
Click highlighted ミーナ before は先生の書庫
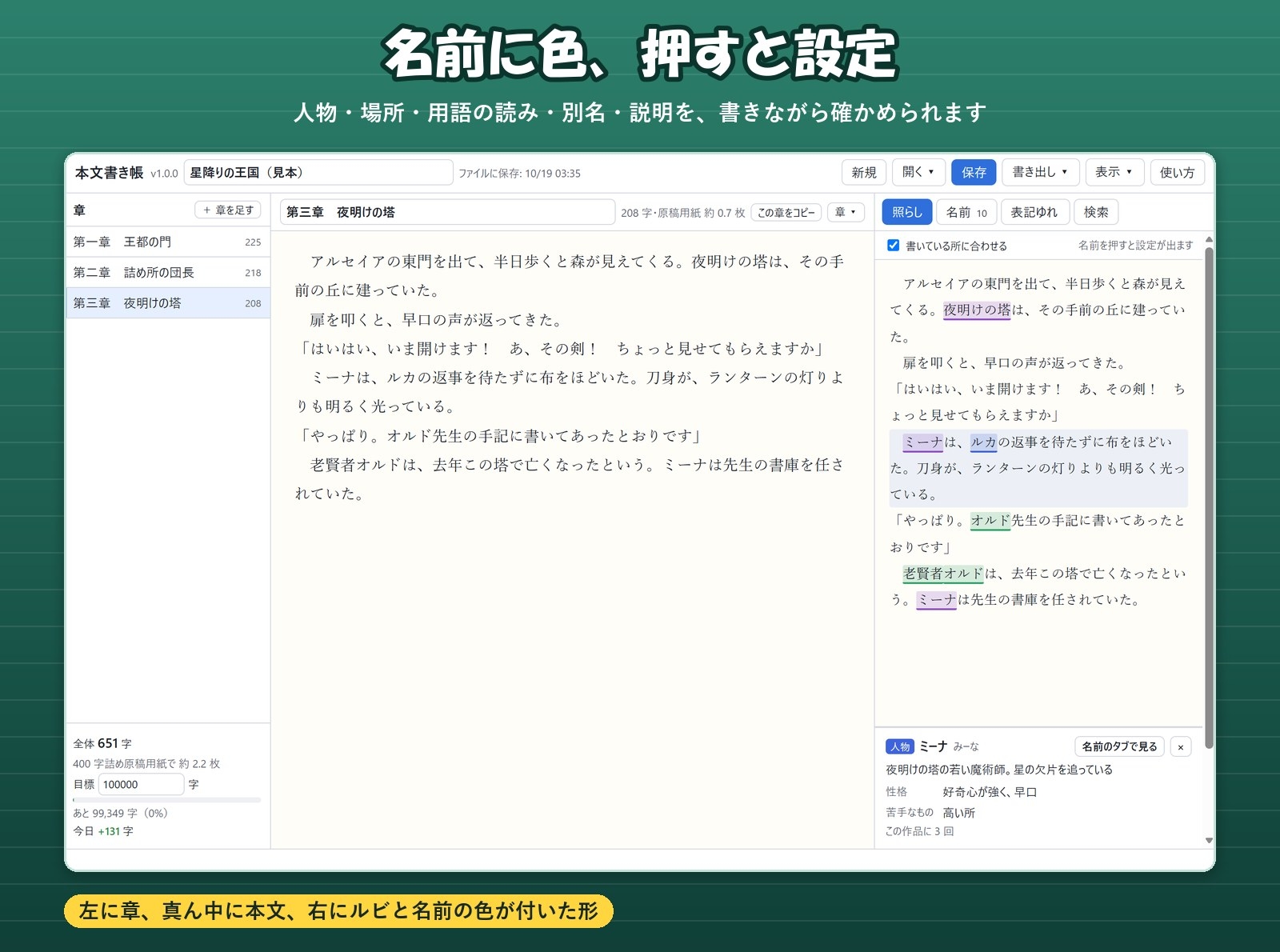pos(937,600)
